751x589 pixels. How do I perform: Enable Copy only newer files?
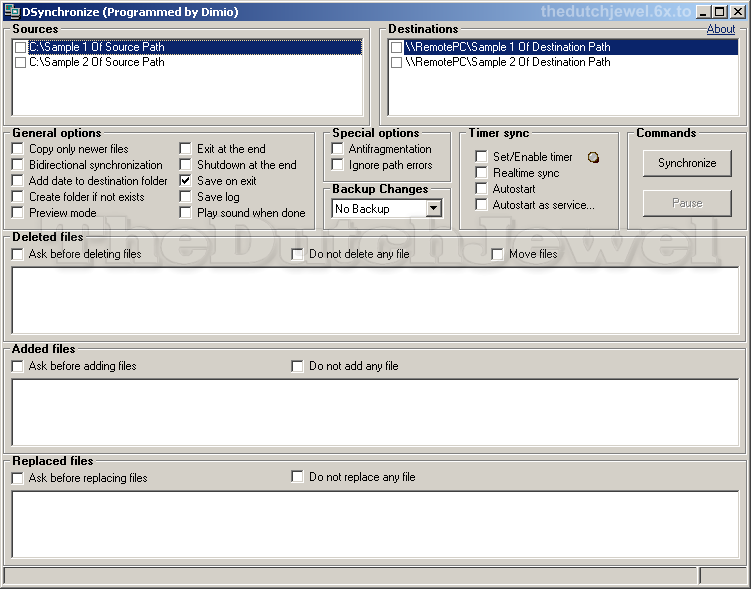pyautogui.click(x=18, y=149)
